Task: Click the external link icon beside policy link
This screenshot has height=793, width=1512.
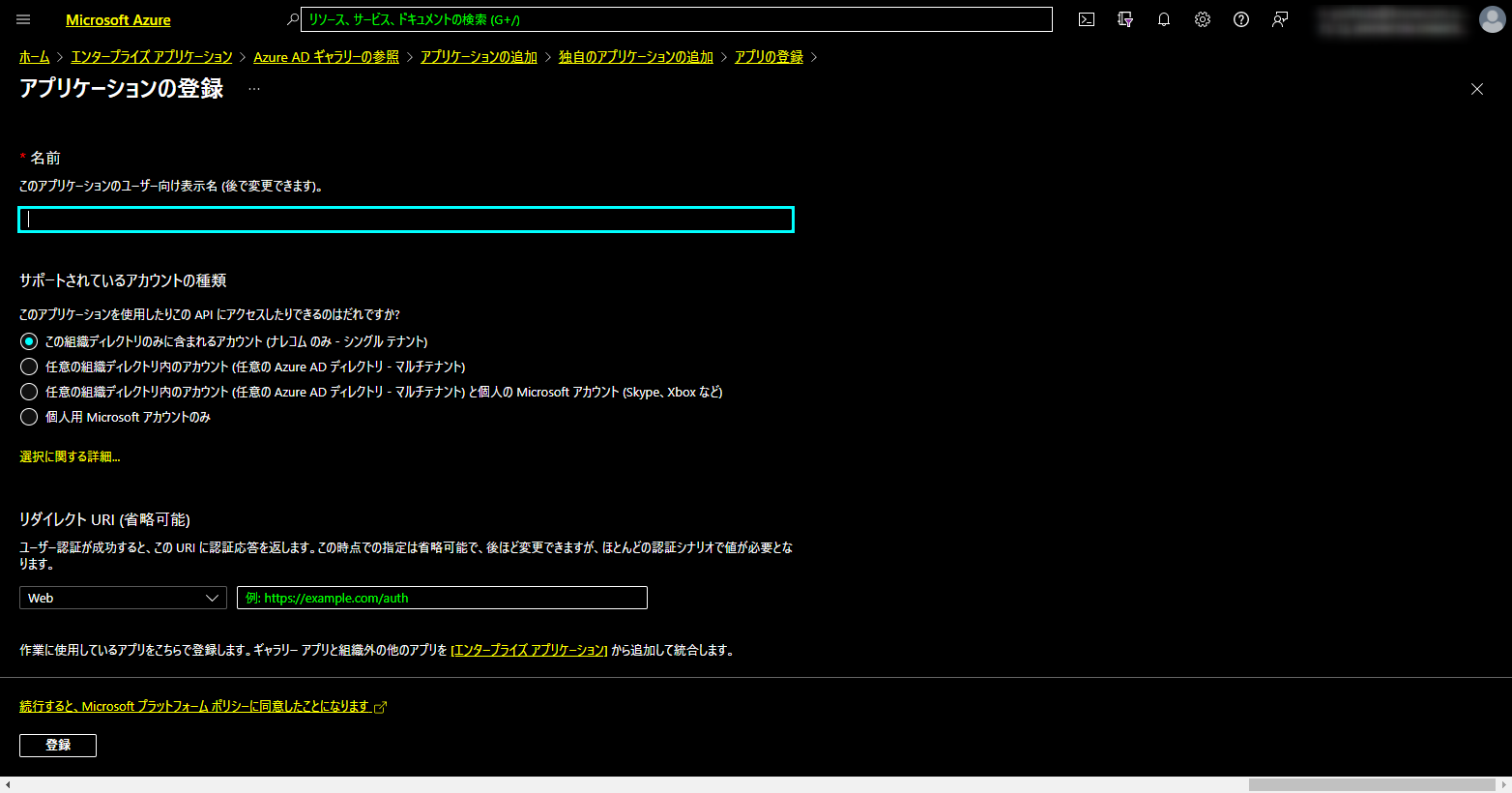Action: 380,707
